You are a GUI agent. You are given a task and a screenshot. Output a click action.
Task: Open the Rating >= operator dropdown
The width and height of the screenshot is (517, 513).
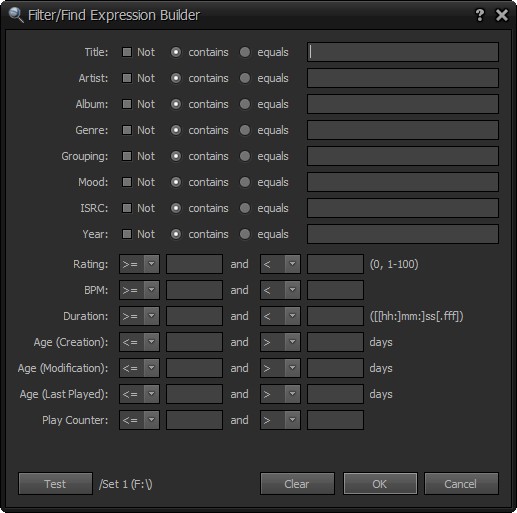[139, 264]
